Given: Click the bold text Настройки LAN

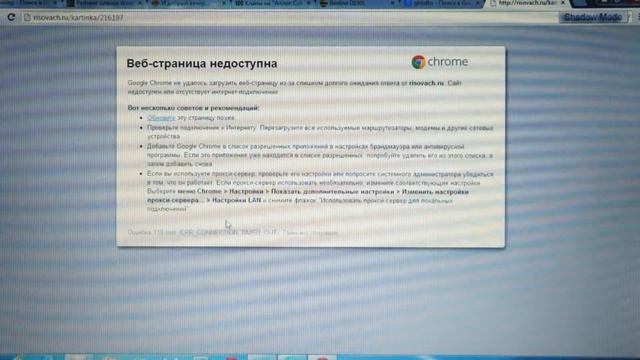Looking at the screenshot, I should click(x=236, y=200).
